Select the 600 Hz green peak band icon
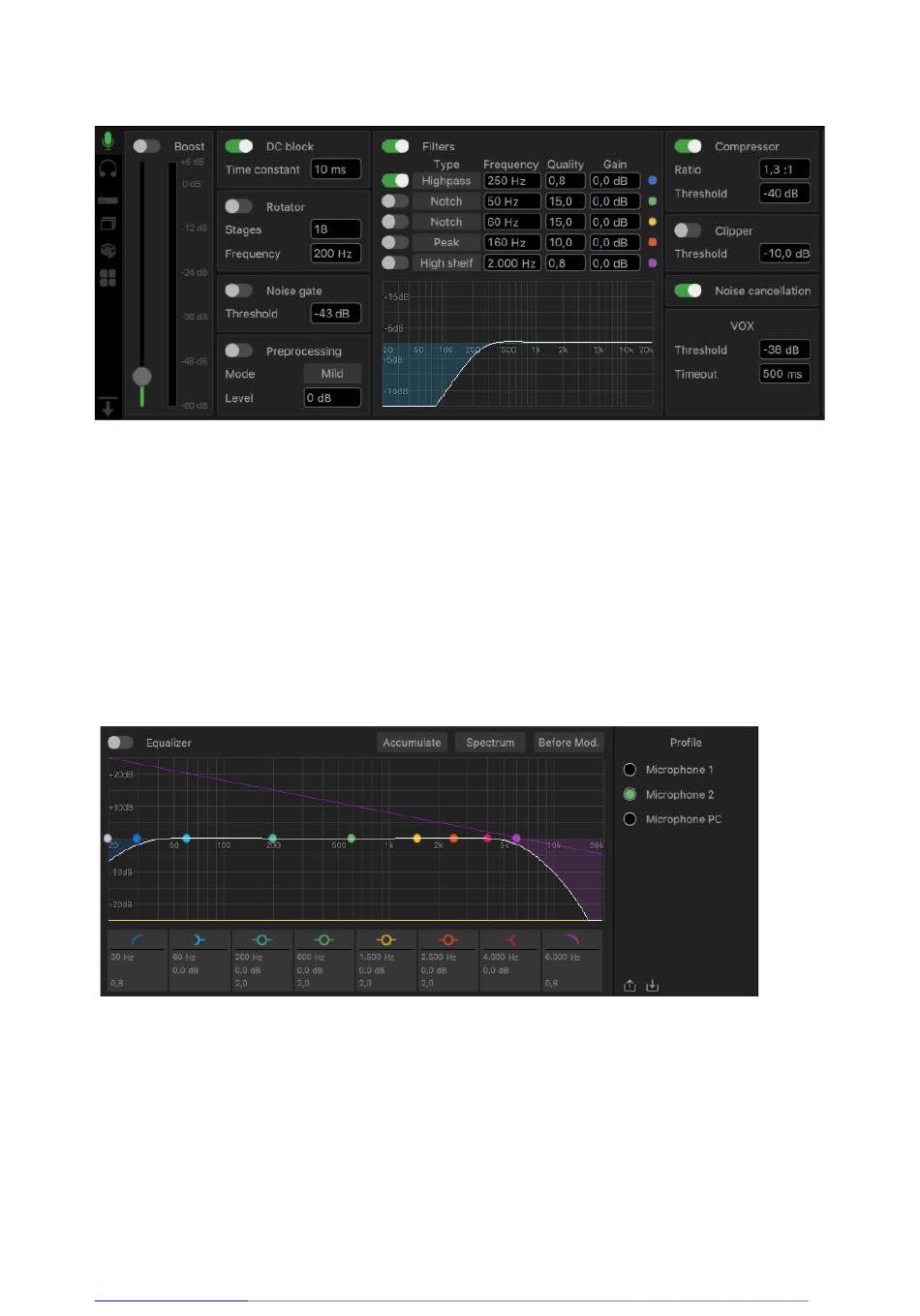 pyautogui.click(x=323, y=939)
